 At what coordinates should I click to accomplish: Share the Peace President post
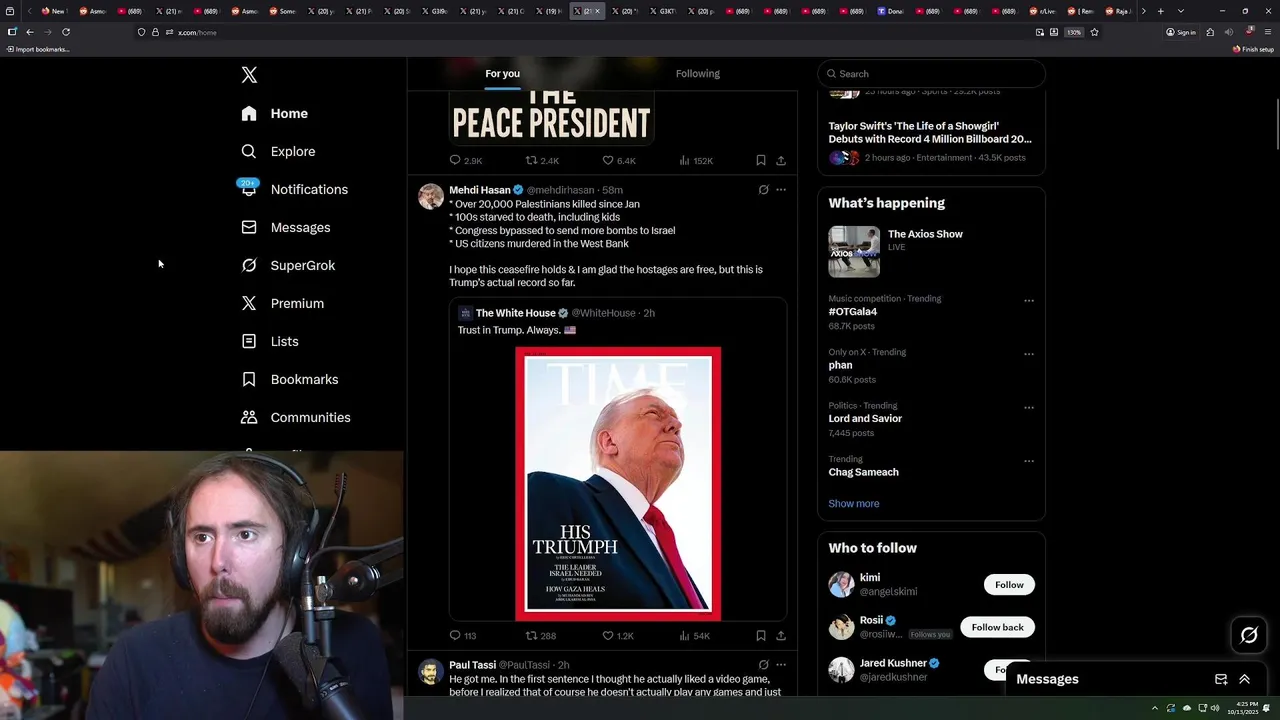pos(781,160)
